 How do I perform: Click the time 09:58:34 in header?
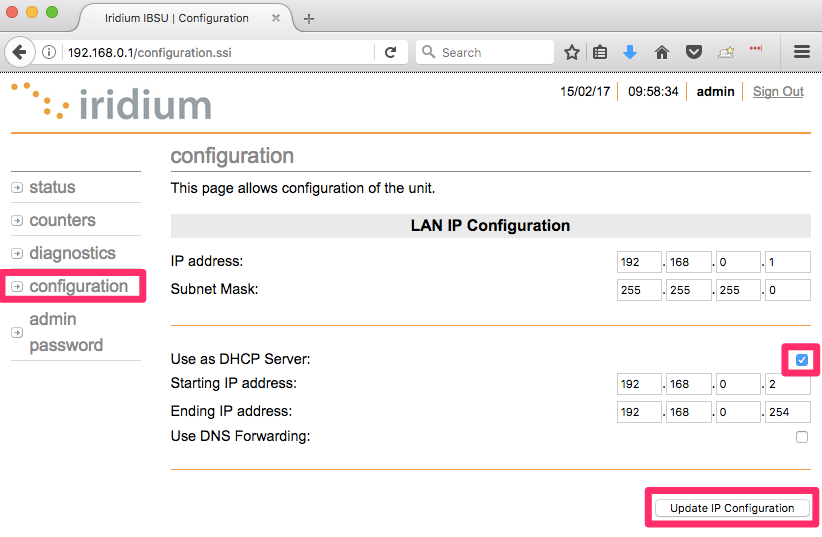[653, 92]
